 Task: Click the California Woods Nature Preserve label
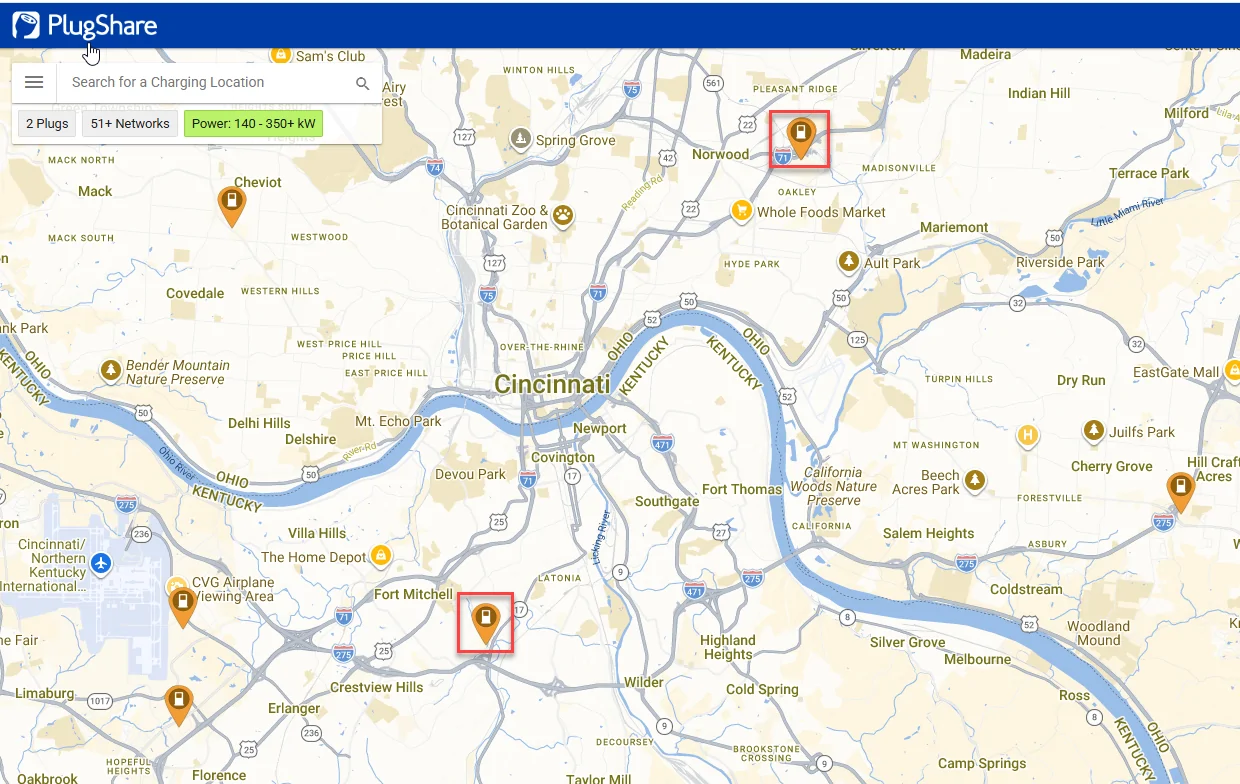833,486
